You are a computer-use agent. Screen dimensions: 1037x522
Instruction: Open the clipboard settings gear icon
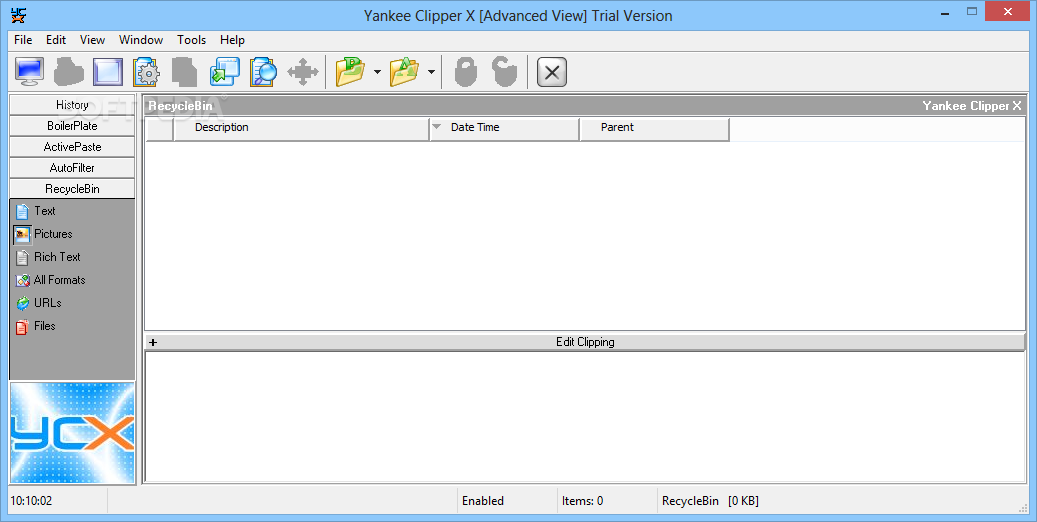146,71
